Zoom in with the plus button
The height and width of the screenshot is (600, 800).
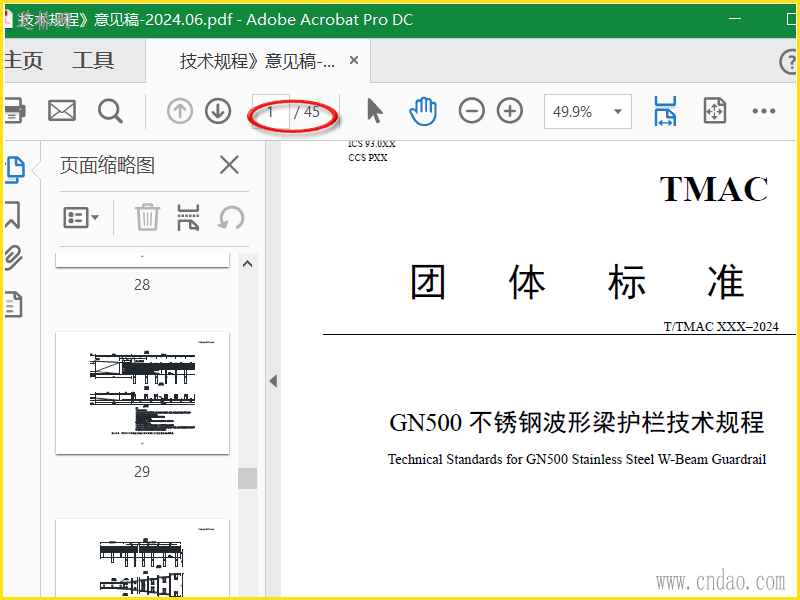[x=510, y=111]
